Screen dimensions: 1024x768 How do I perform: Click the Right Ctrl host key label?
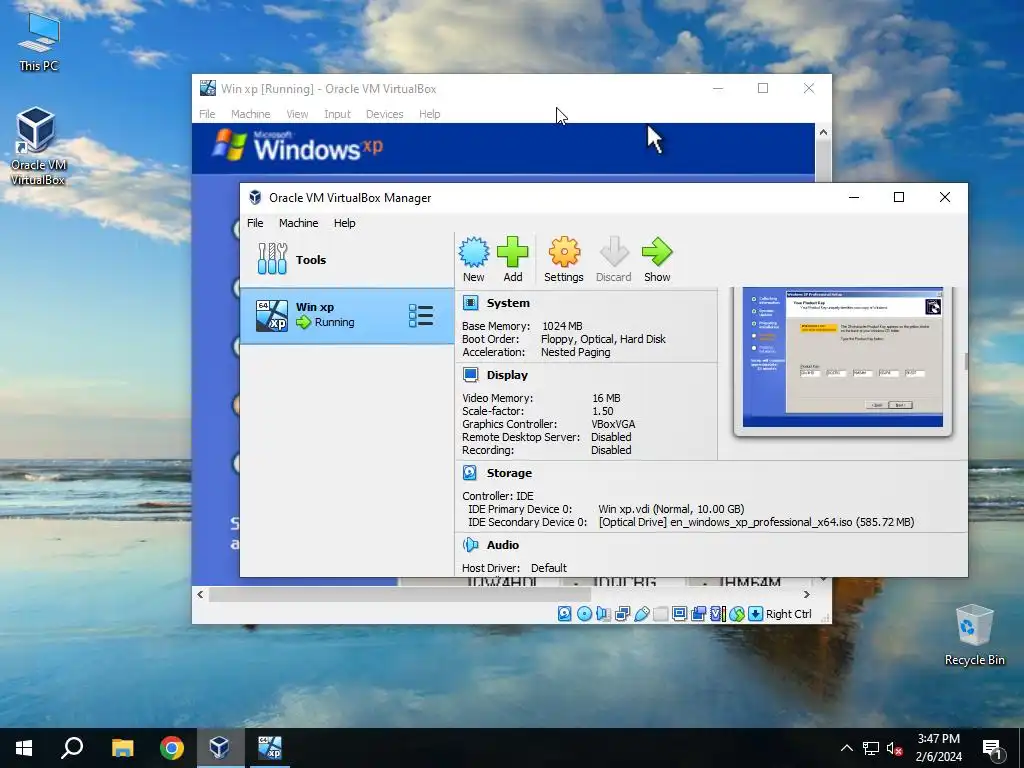(789, 614)
